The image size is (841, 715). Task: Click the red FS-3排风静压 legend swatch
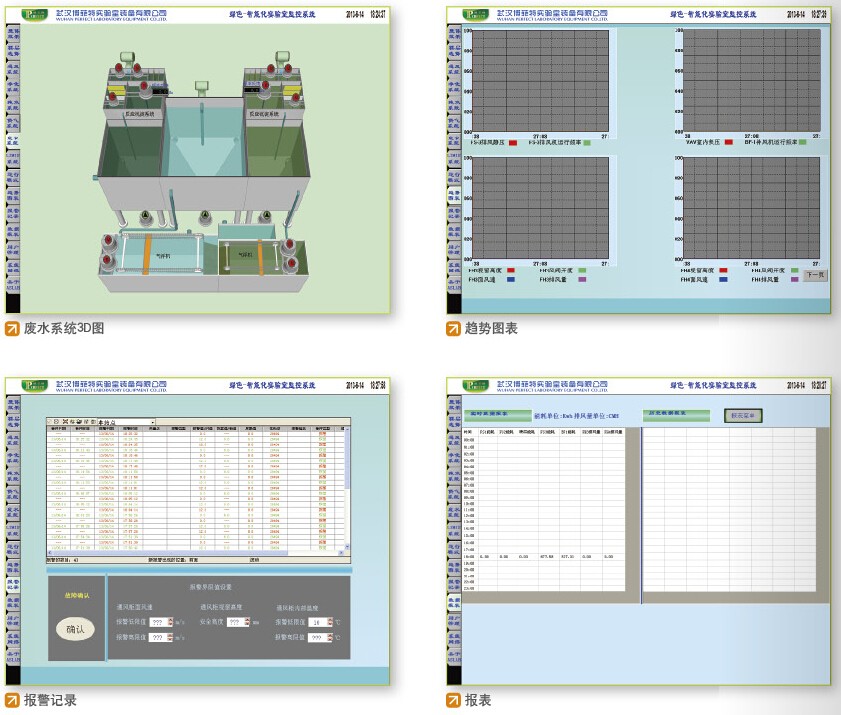(x=513, y=143)
